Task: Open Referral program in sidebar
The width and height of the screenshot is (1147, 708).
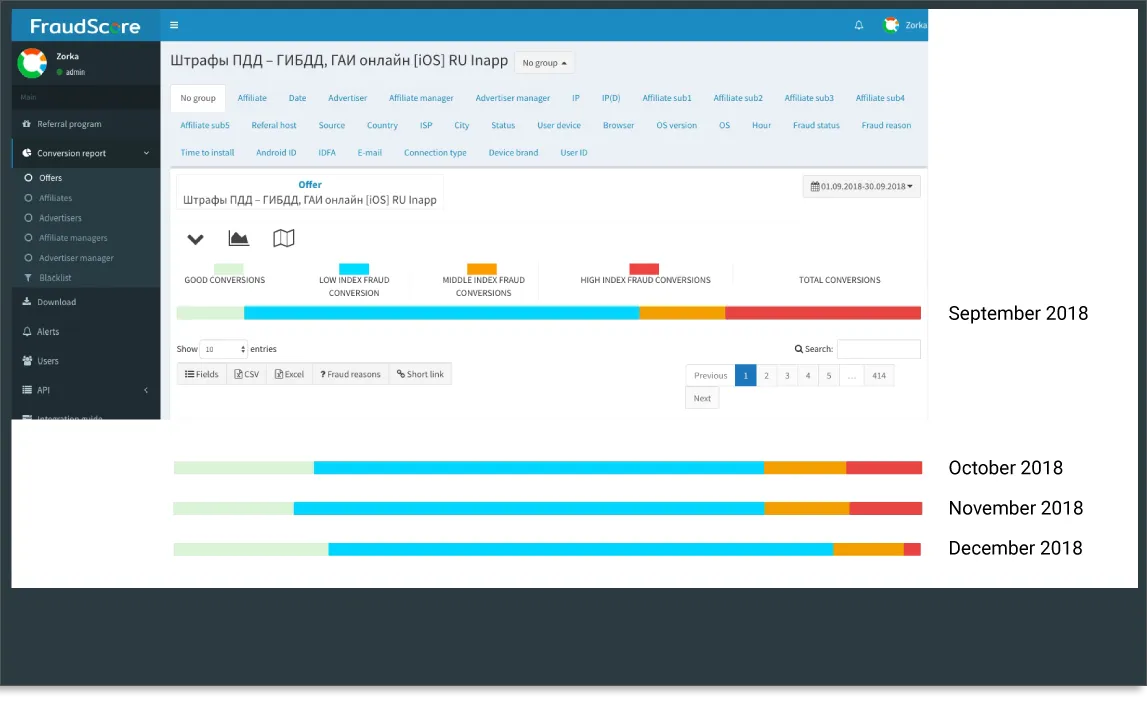Action: click(x=69, y=124)
